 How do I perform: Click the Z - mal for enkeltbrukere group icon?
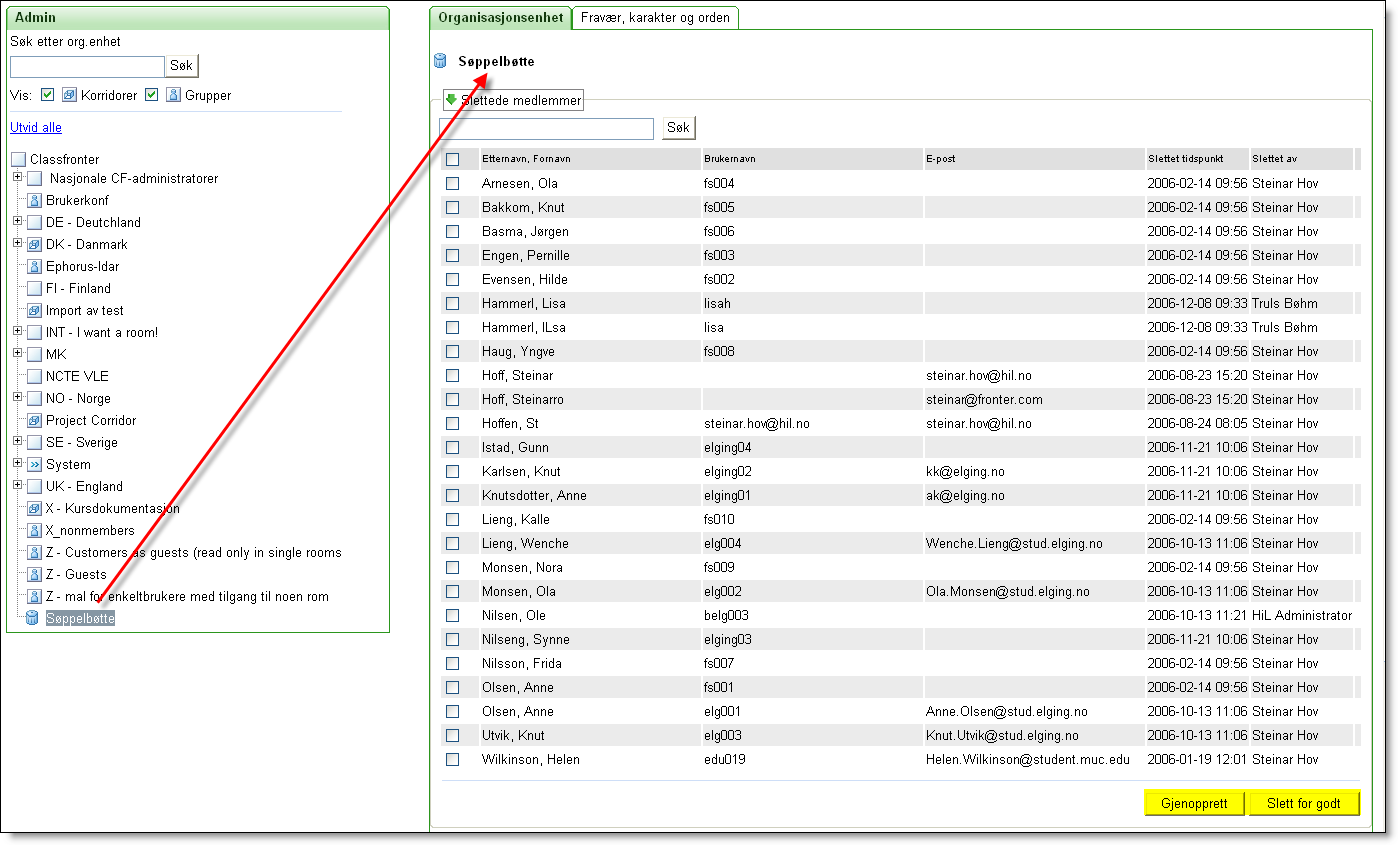(34, 596)
